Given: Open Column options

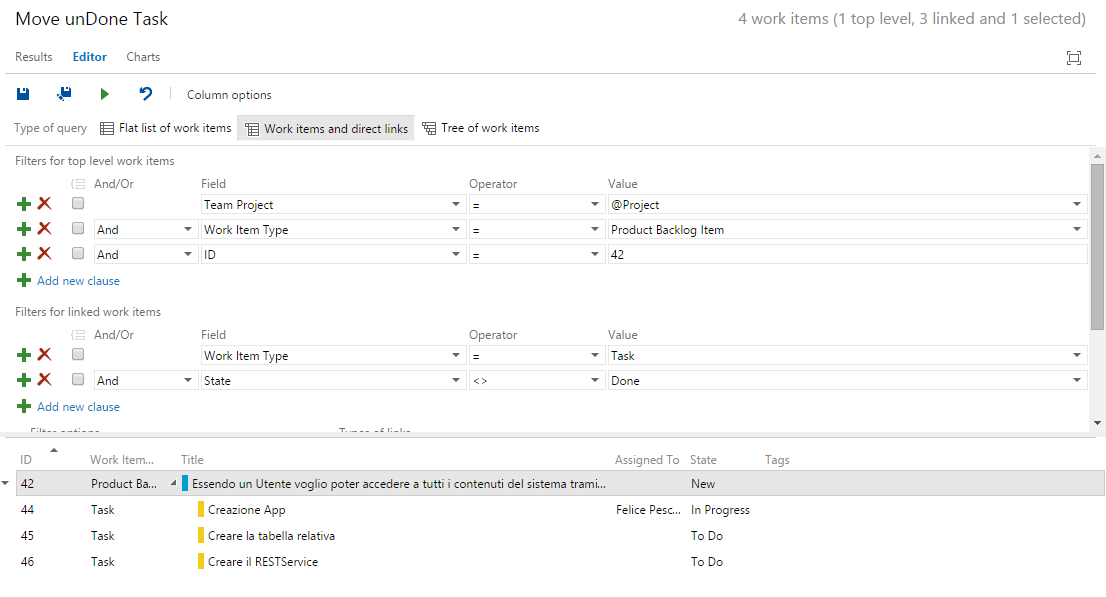Looking at the screenshot, I should 229,95.
